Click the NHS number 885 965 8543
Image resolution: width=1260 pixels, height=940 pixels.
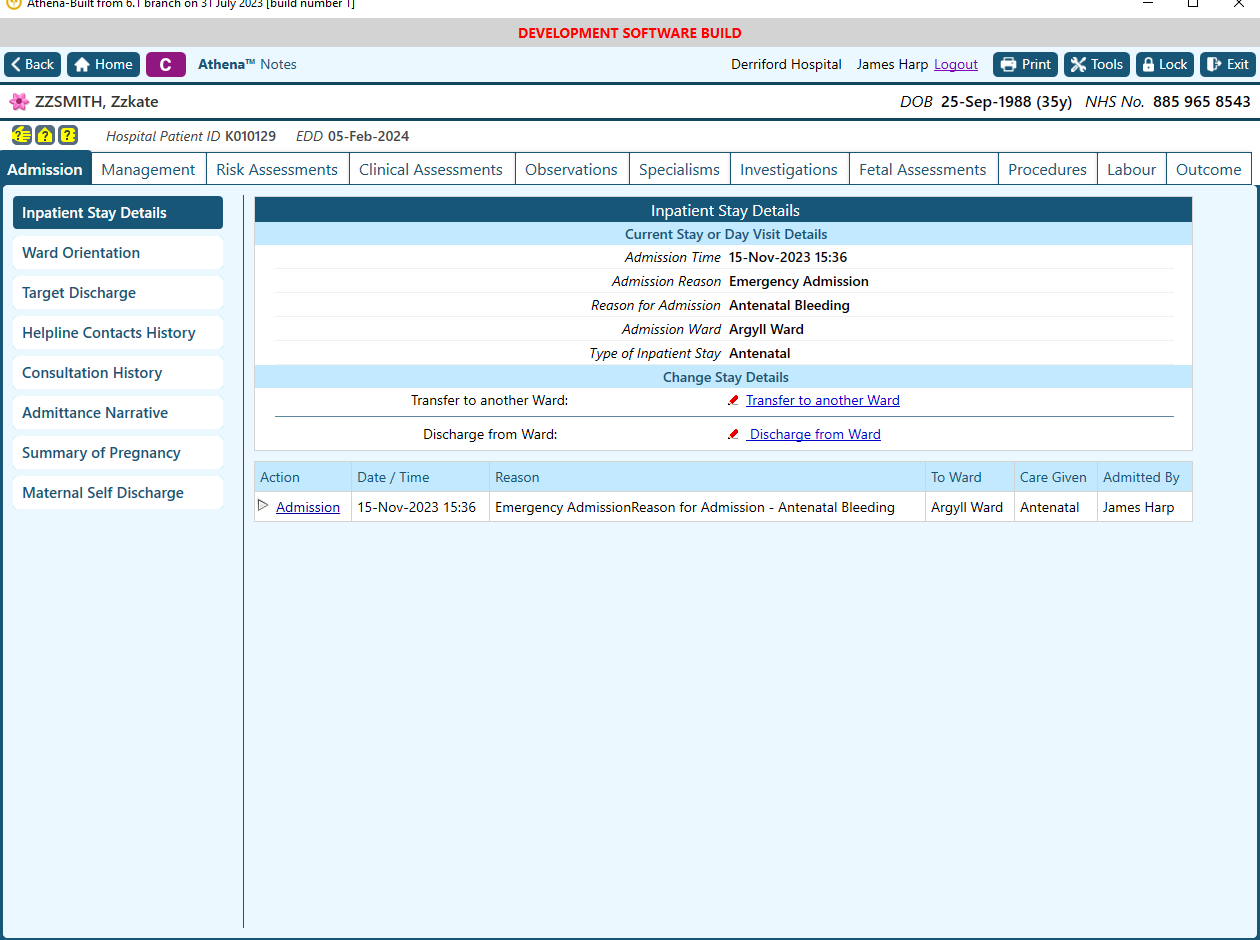point(1201,102)
